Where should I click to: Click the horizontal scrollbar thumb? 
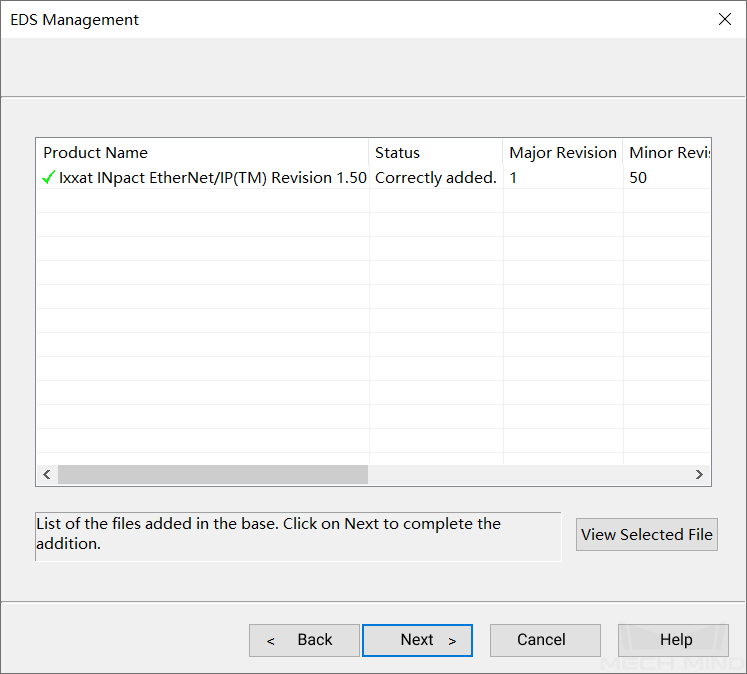(212, 474)
